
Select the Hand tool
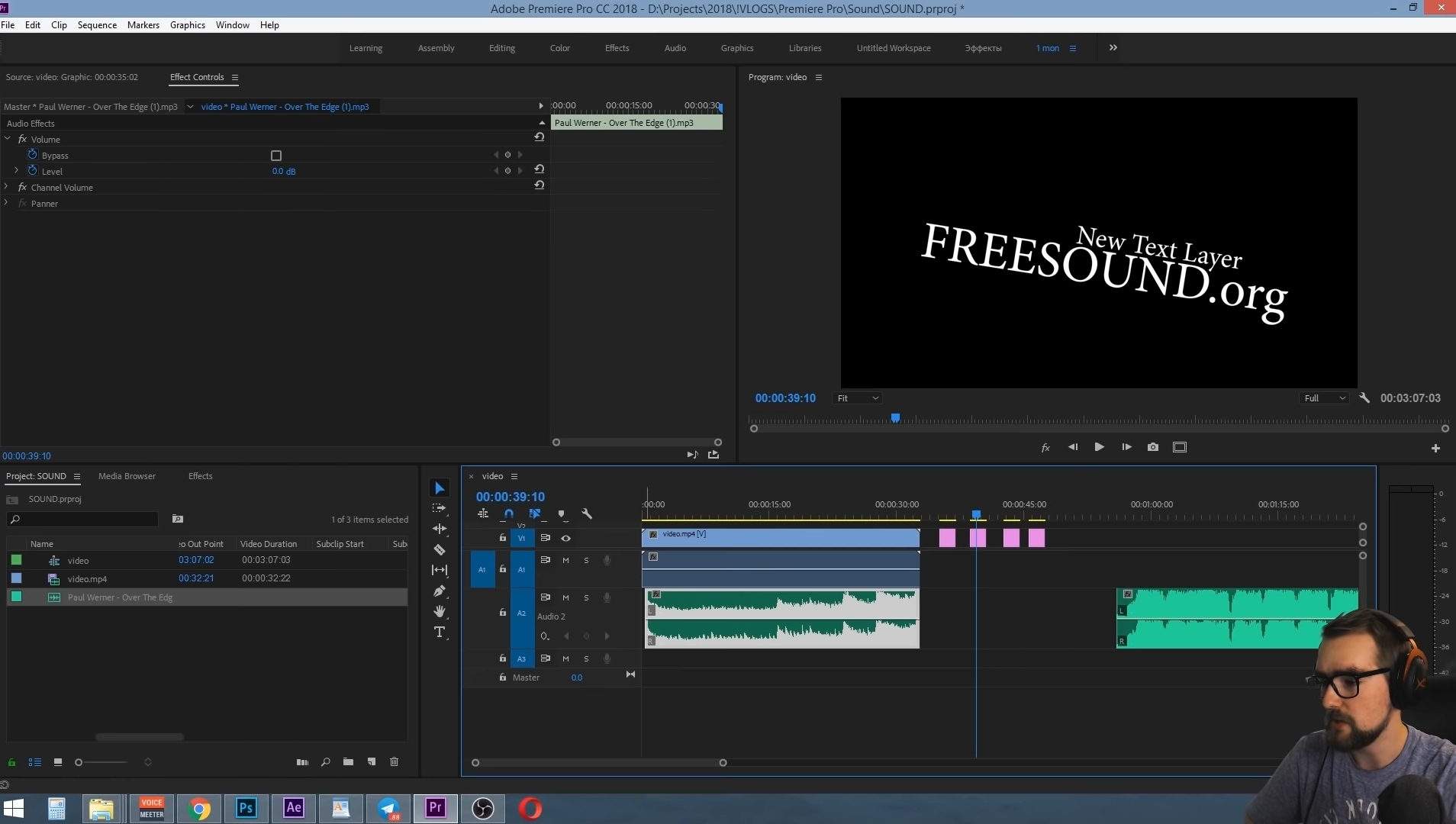click(440, 611)
